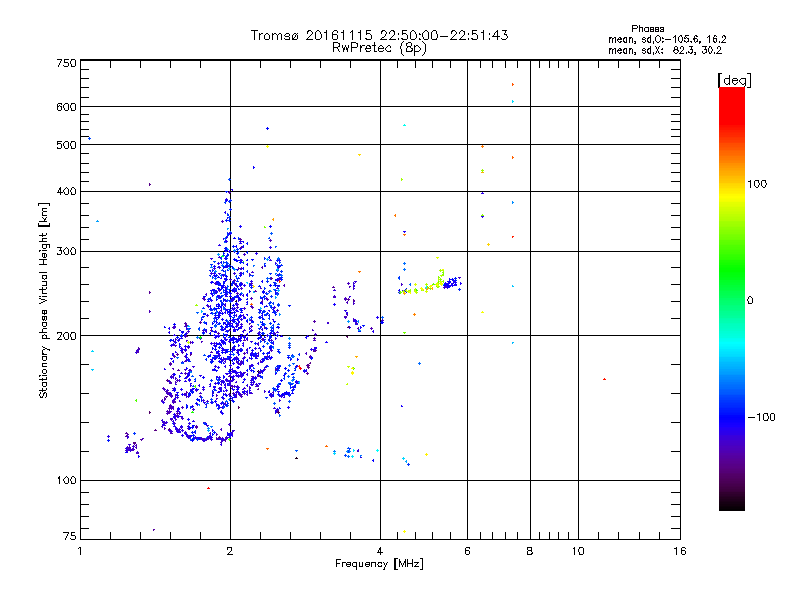Click the plot title 'Tromsø 20161115 22:50:00-22:51:43'
Screen dimensions: 800x600
coord(379,35)
